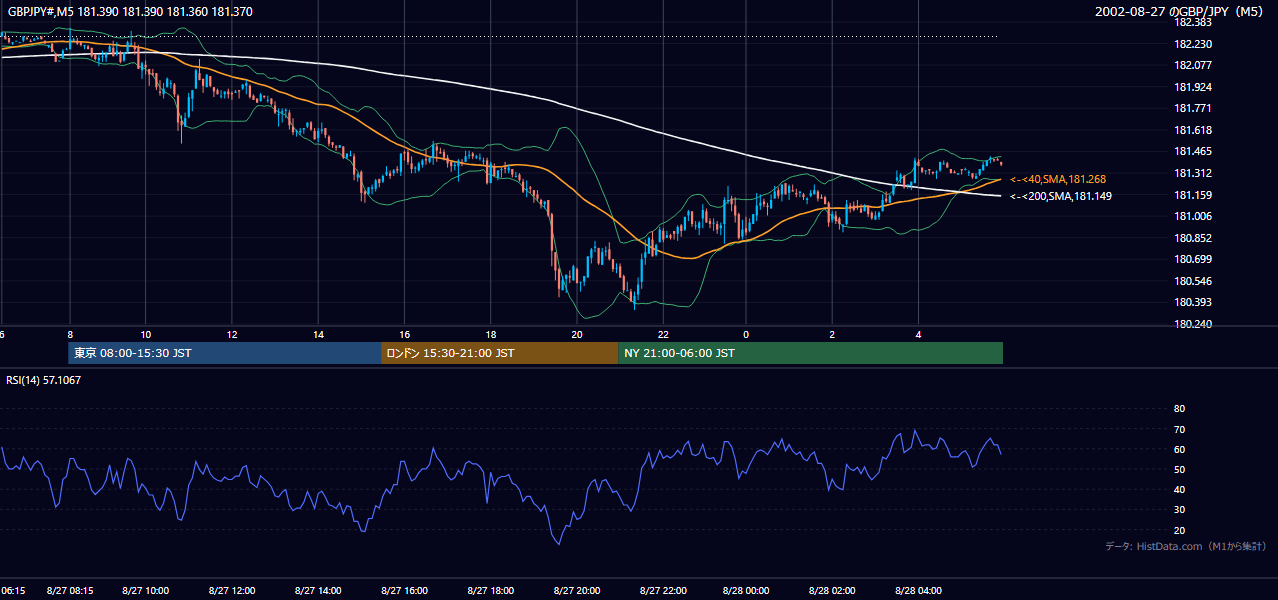This screenshot has width=1278, height=600.
Task: Click price axis value 181.465
Action: click(1193, 151)
